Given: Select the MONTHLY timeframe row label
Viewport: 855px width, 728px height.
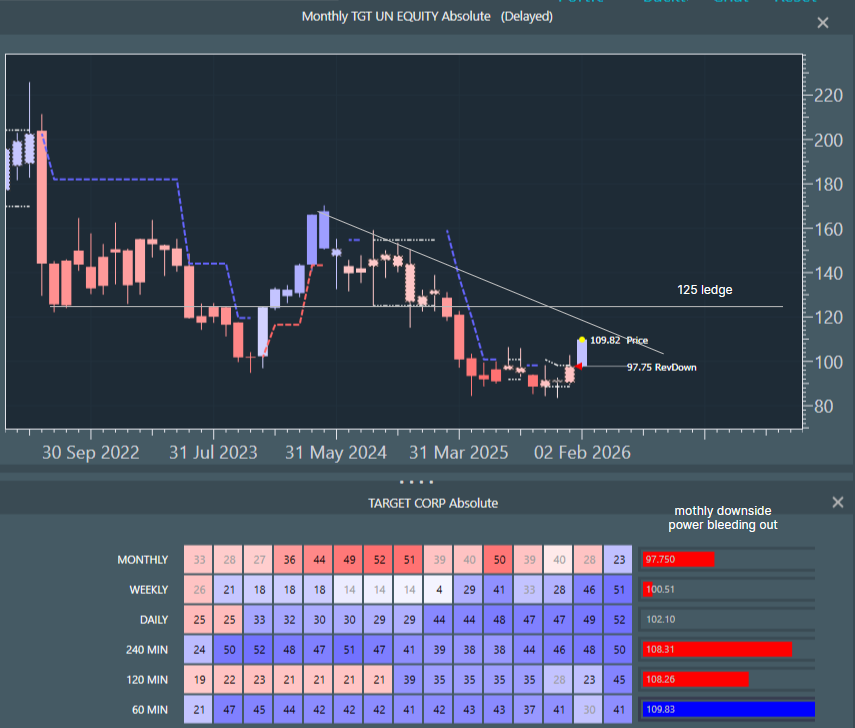Looking at the screenshot, I should pos(142,560).
